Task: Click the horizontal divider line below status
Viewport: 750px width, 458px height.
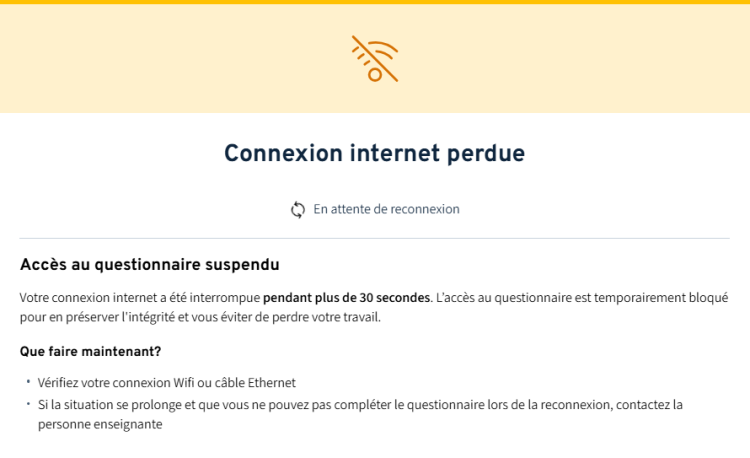Action: 374,238
